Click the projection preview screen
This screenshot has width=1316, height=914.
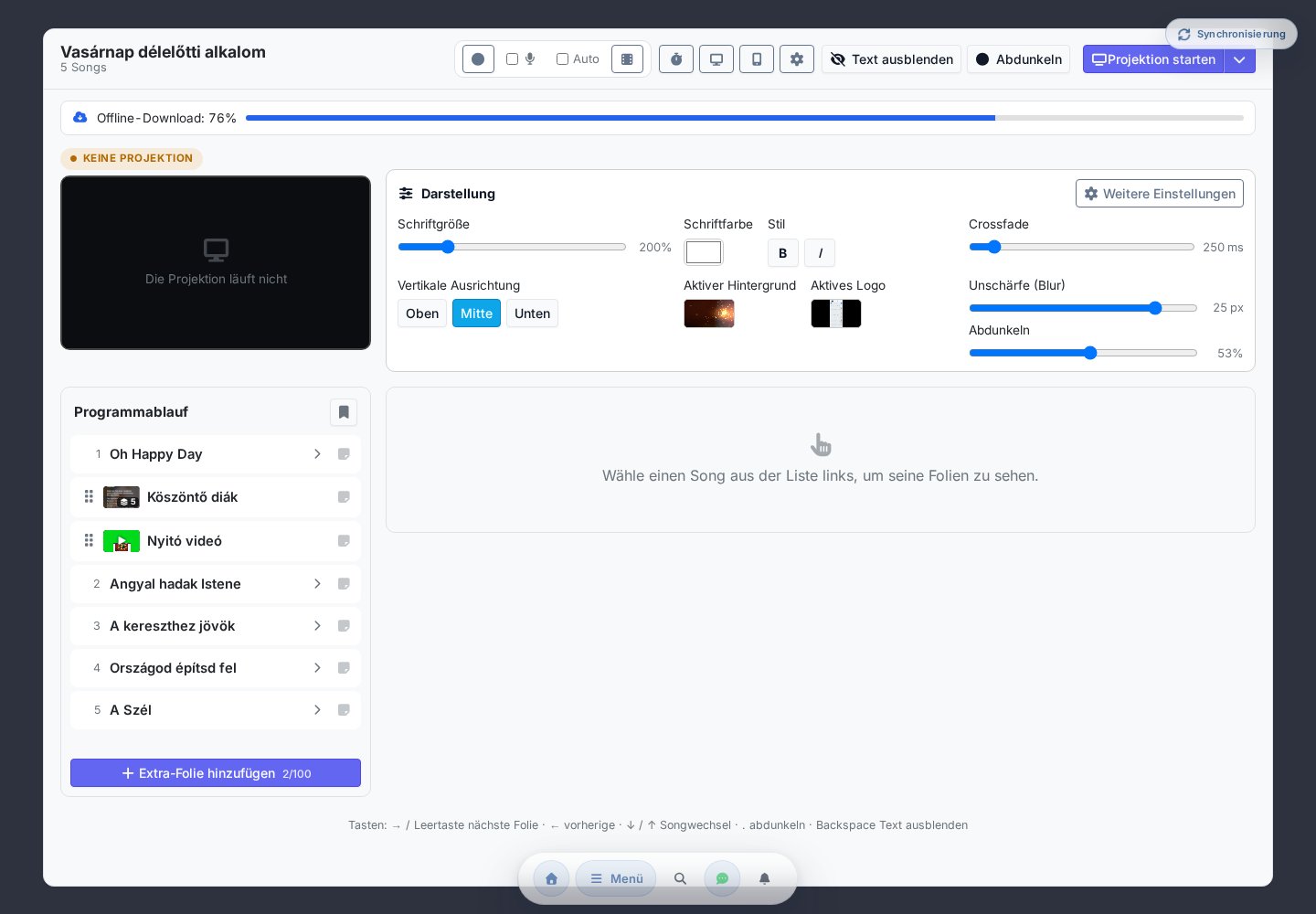click(216, 262)
